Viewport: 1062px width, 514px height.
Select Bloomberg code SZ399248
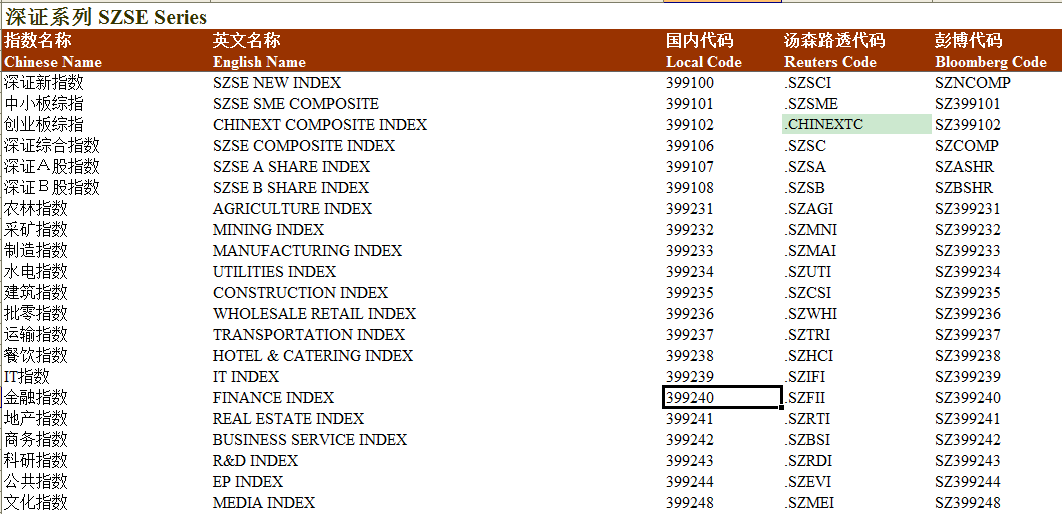(x=968, y=502)
